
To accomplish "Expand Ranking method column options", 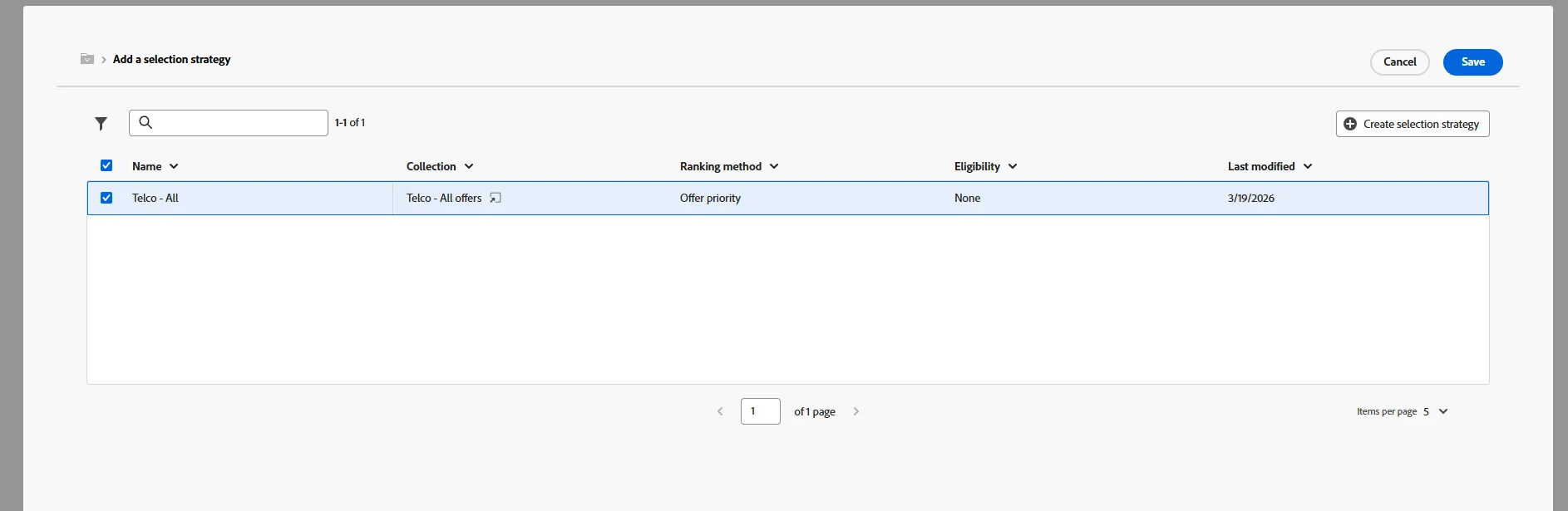I will click(774, 166).
